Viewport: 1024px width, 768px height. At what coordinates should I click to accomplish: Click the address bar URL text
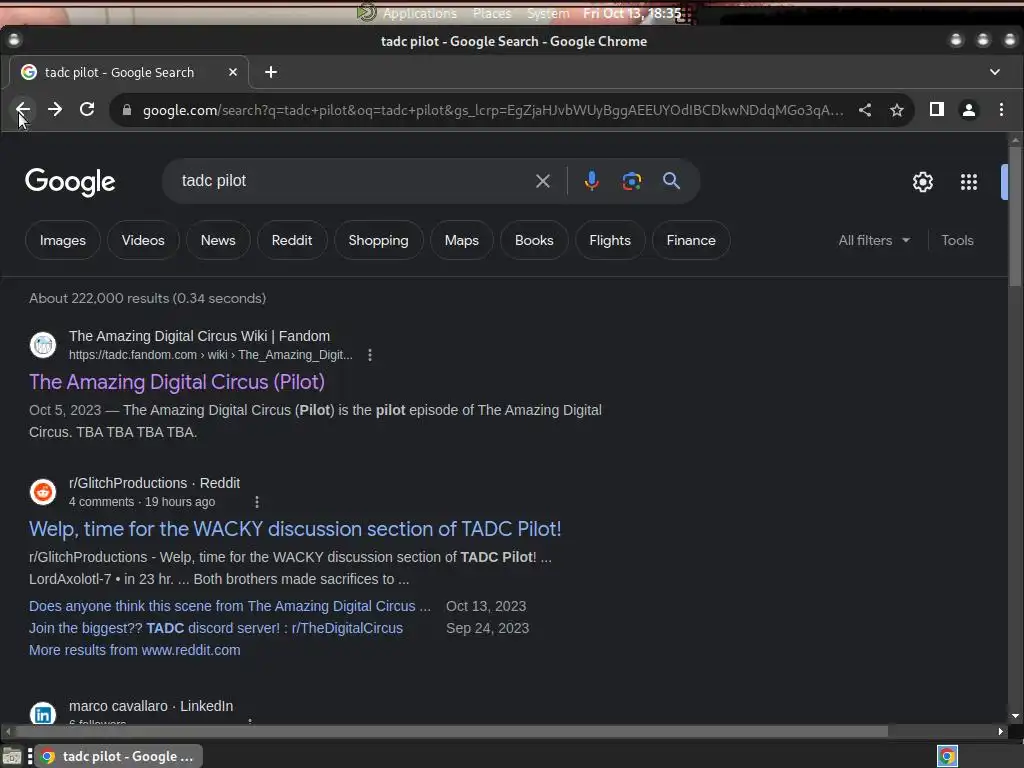[x=493, y=110]
